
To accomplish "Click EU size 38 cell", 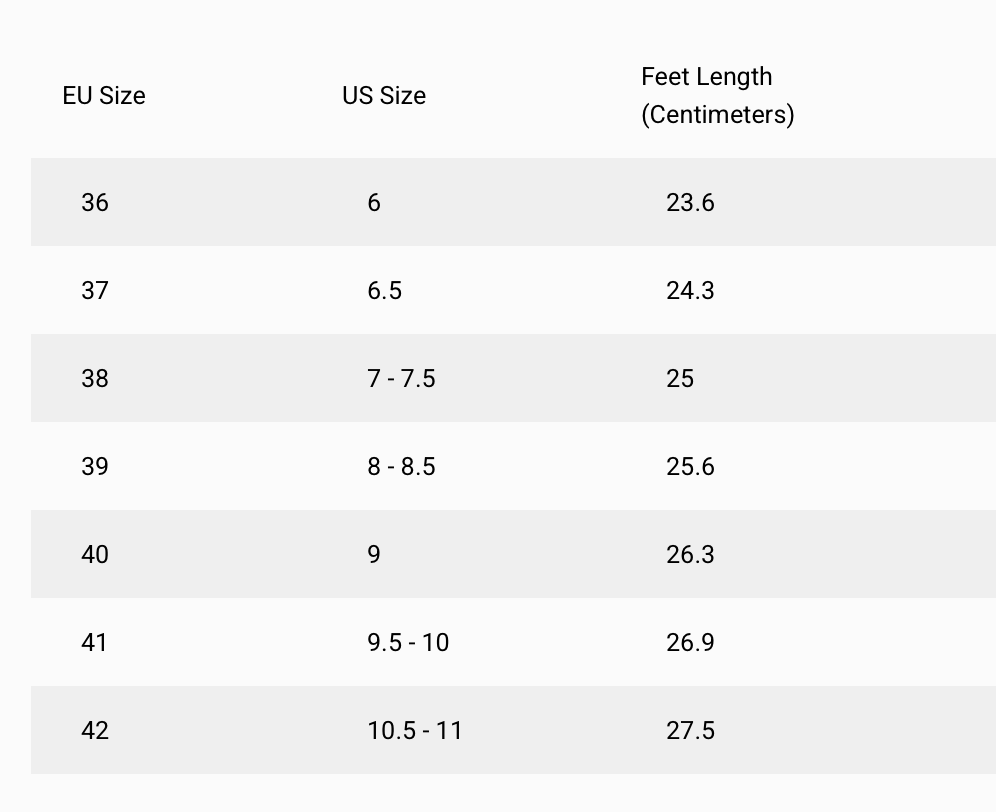I will click(x=95, y=379).
